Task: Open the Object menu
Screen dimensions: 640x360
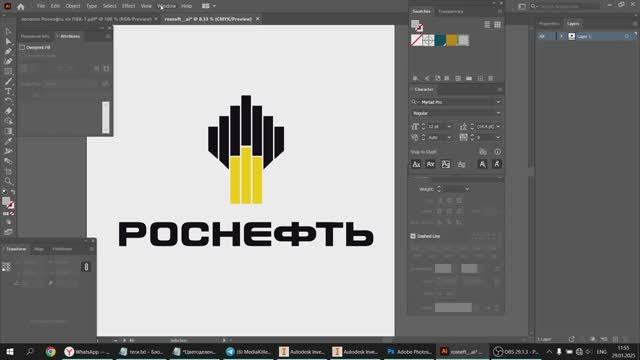Action: point(73,6)
